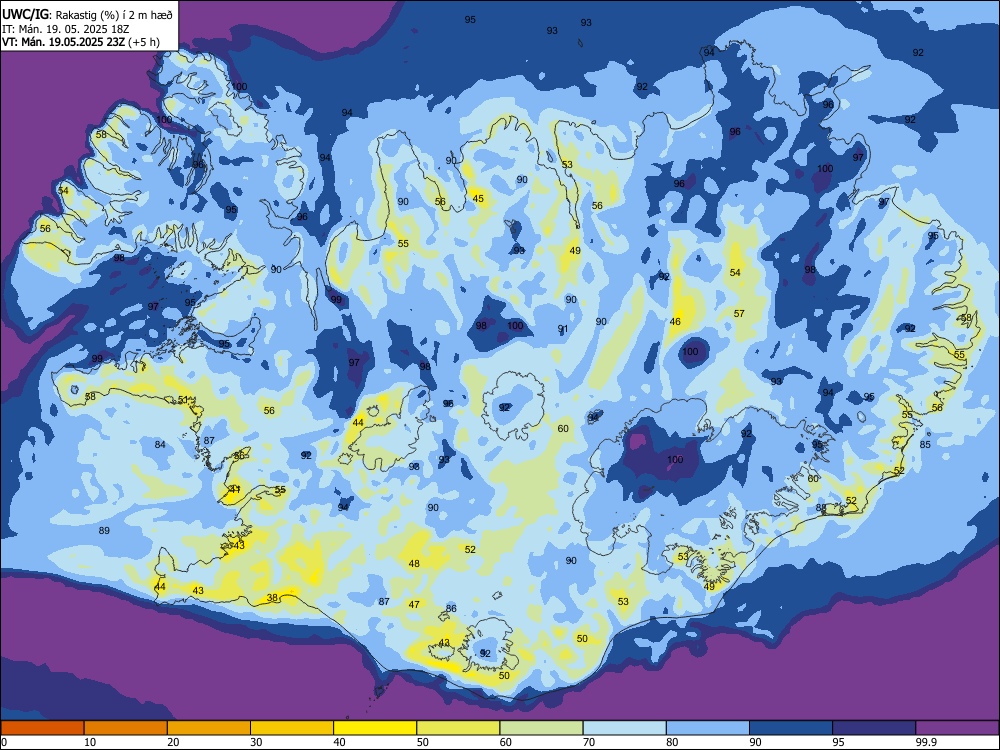This screenshot has height=750, width=1000.
Task: Click the 'VT: Mán. 19.05.2025 23Z (+5 h)' line
Action: 81,42
